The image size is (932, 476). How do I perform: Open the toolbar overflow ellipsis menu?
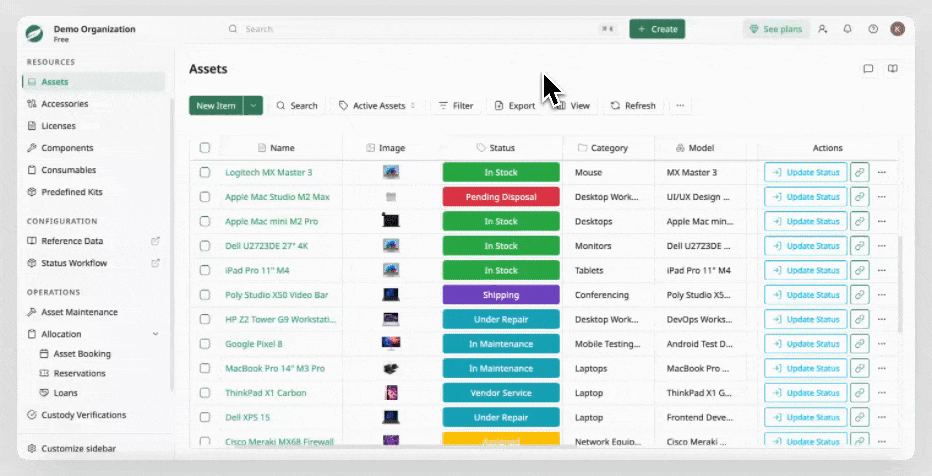(x=680, y=106)
